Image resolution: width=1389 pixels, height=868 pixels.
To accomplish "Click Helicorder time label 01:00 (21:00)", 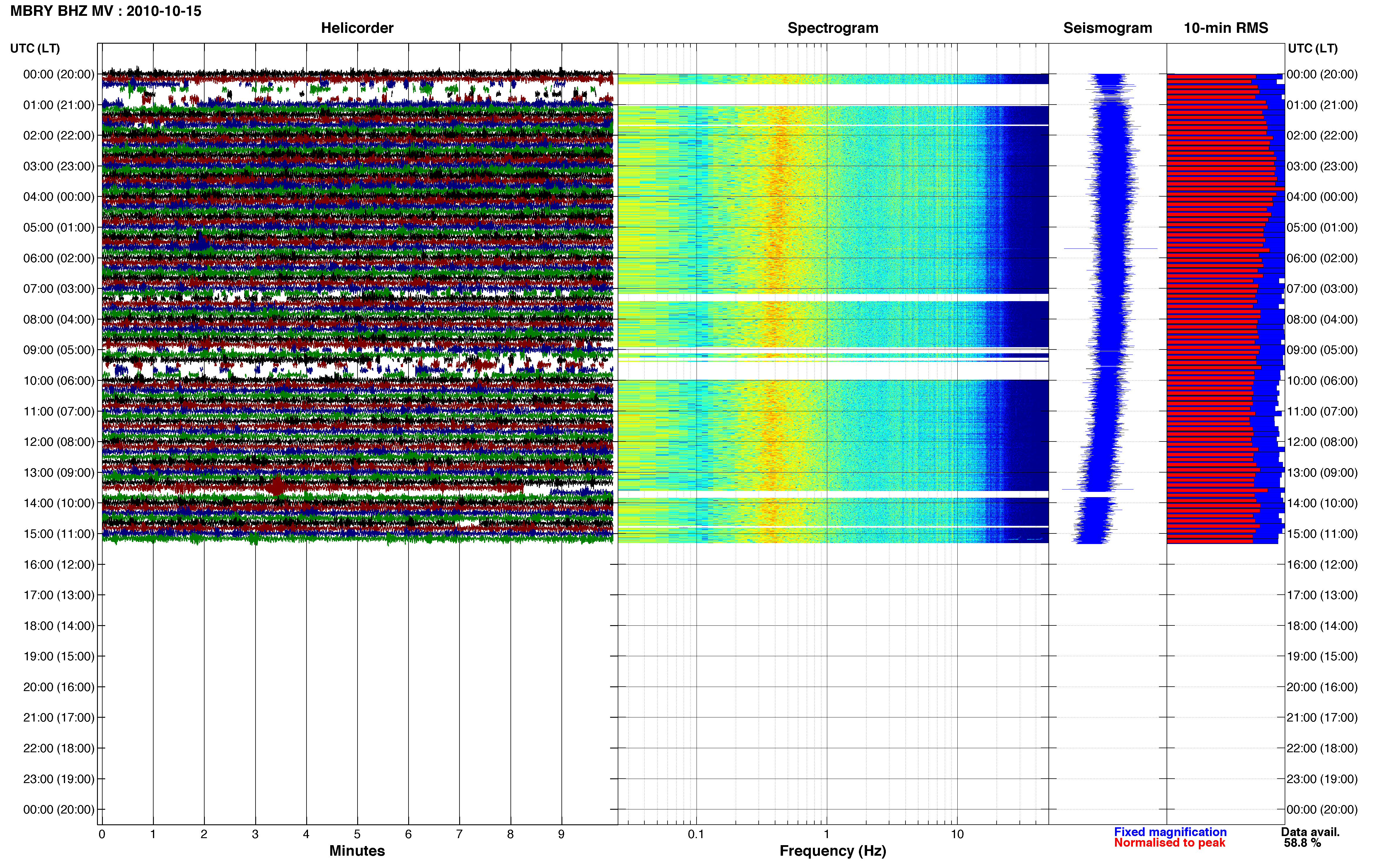I will pos(59,105).
